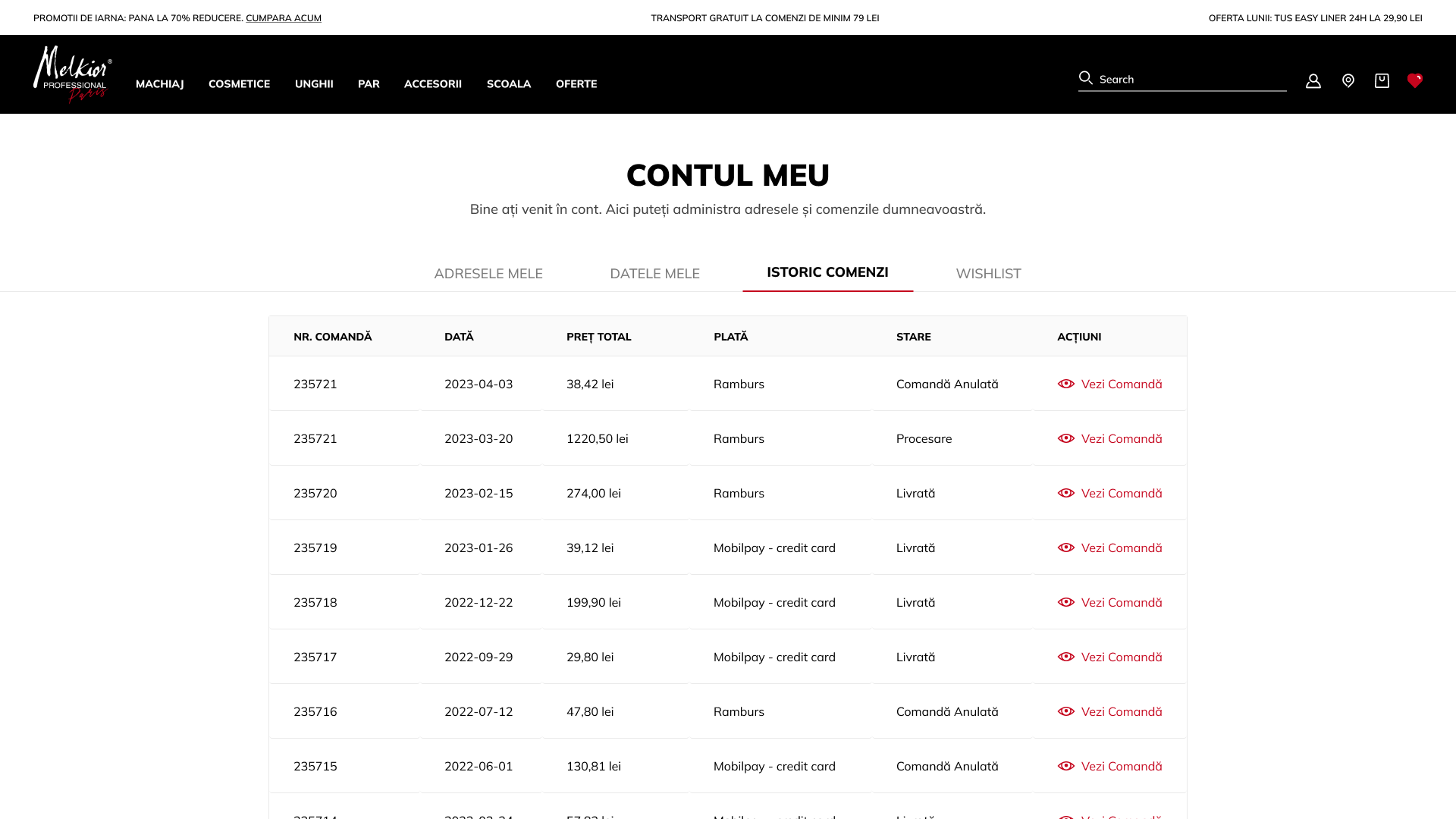Open the OFERTE menu
Image resolution: width=1456 pixels, height=819 pixels.
coord(576,84)
